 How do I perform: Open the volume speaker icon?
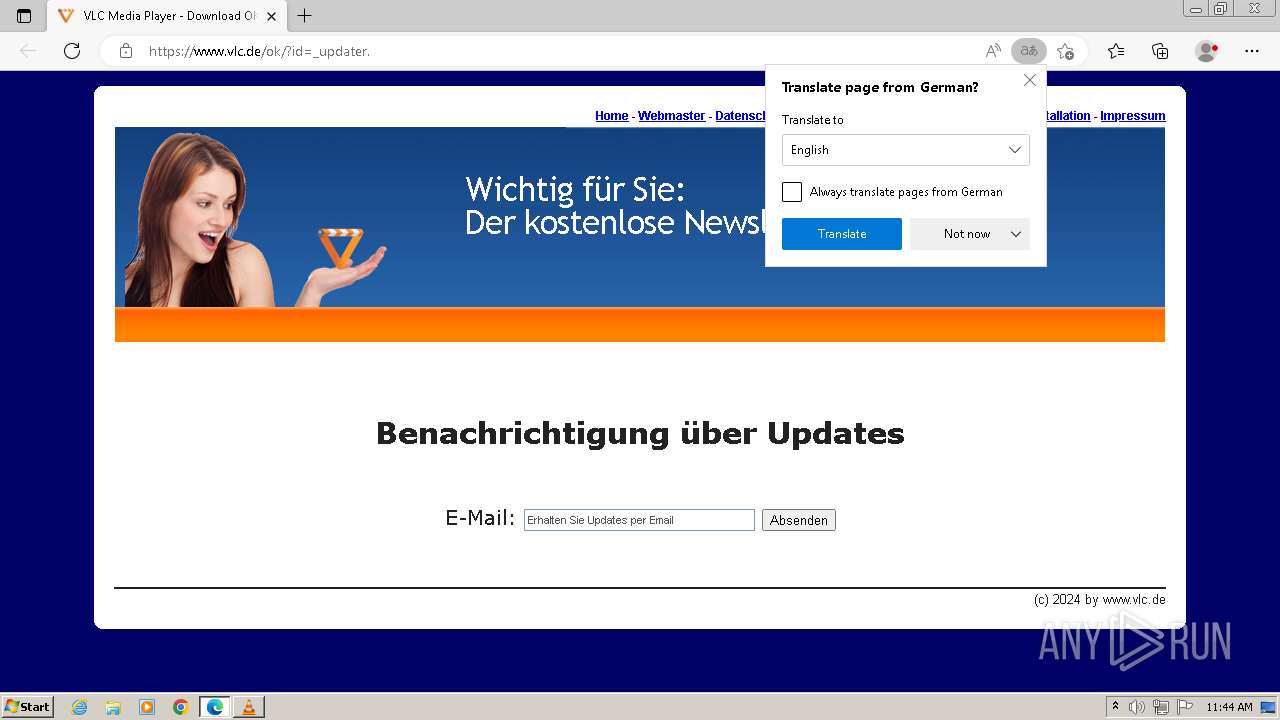tap(1137, 707)
